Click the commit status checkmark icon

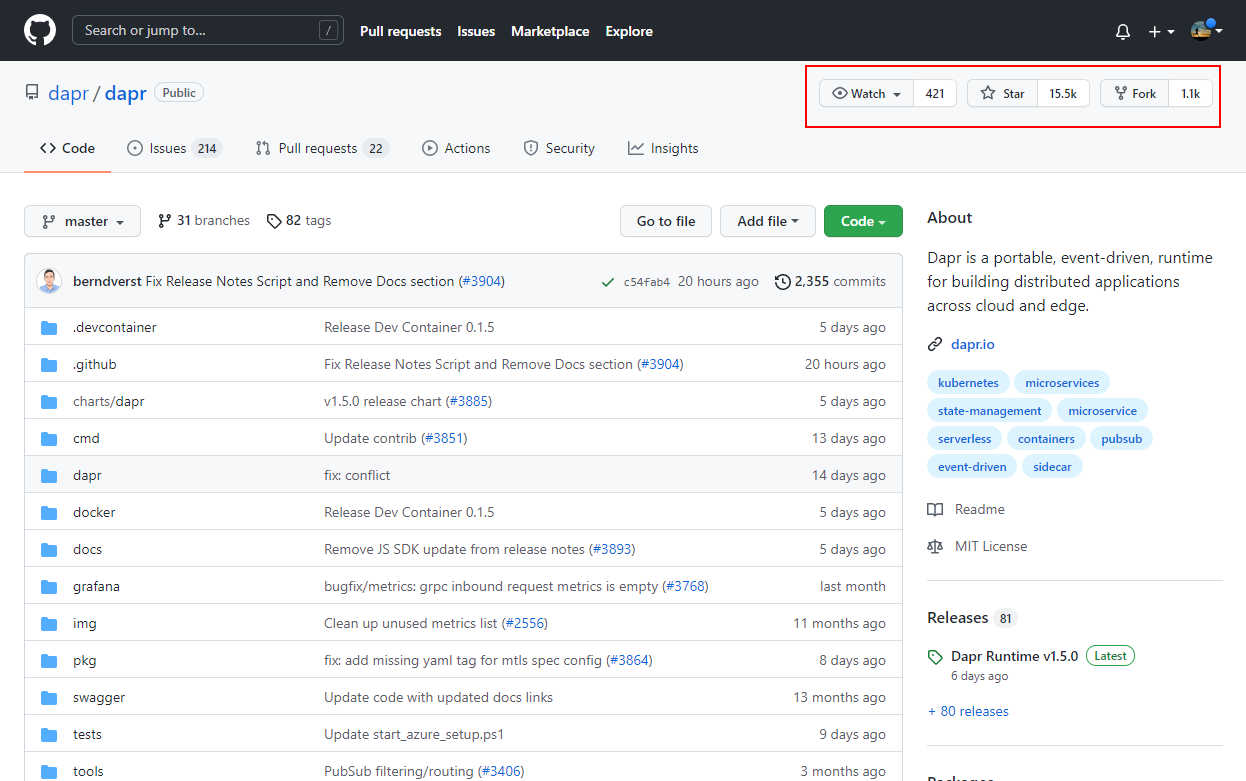[x=608, y=282]
